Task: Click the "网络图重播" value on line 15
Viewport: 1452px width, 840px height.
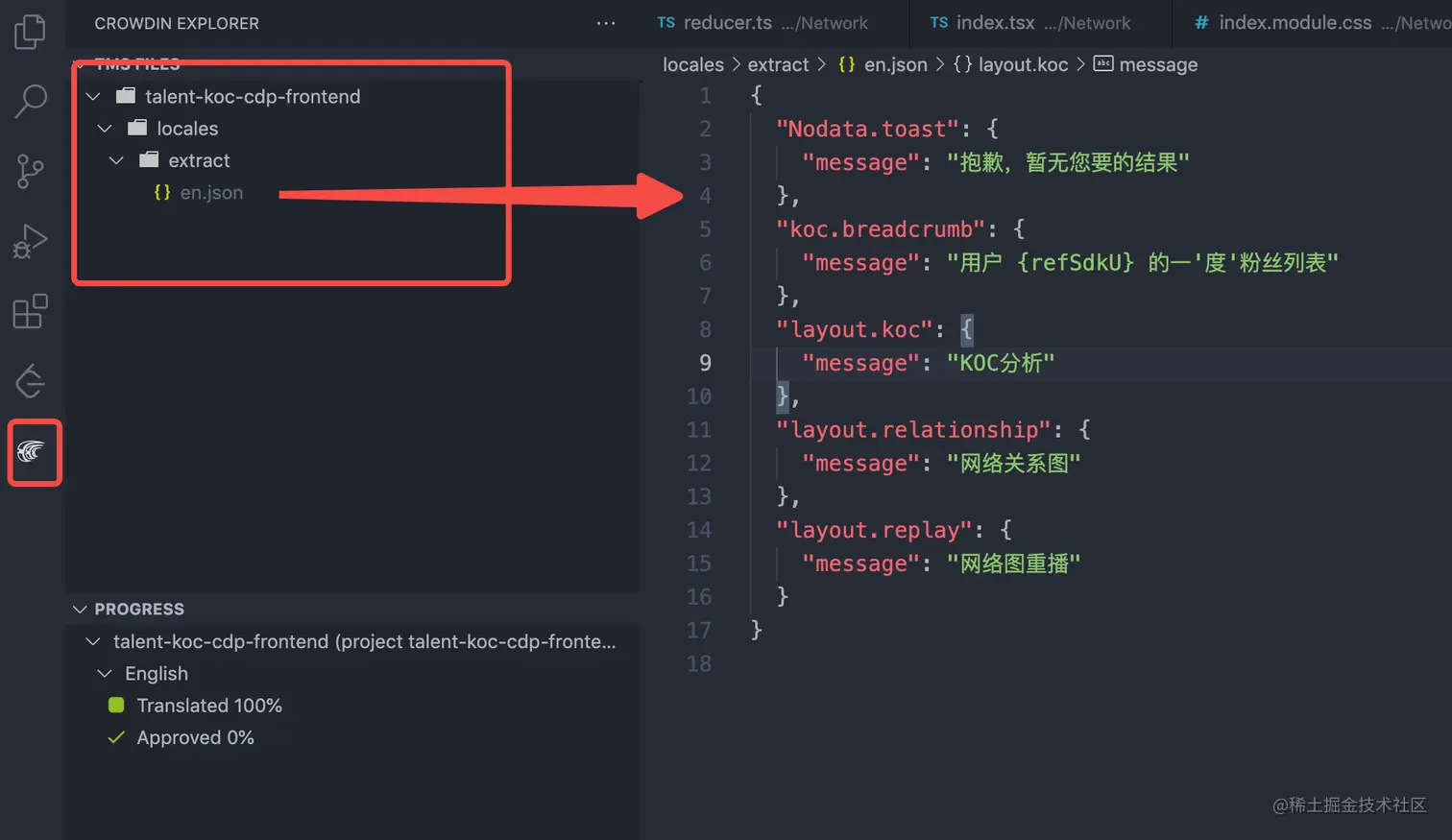Action: click(1014, 564)
